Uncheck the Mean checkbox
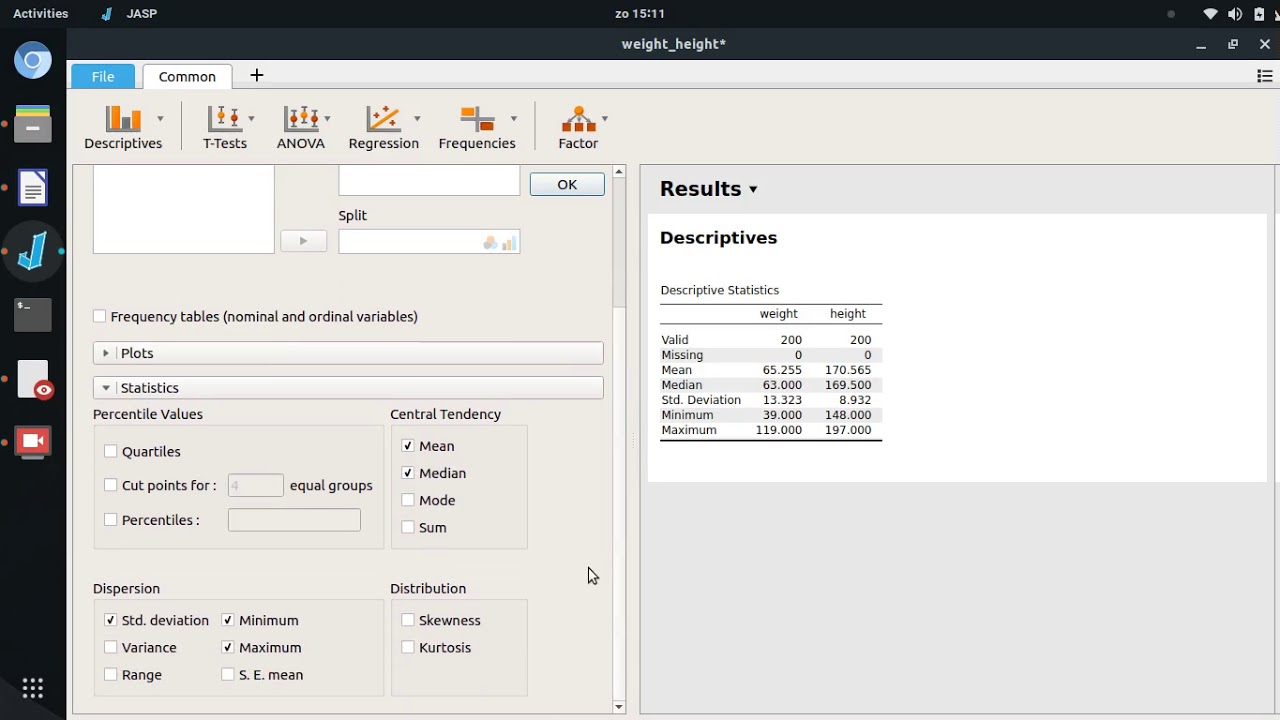The width and height of the screenshot is (1280, 720). (408, 446)
